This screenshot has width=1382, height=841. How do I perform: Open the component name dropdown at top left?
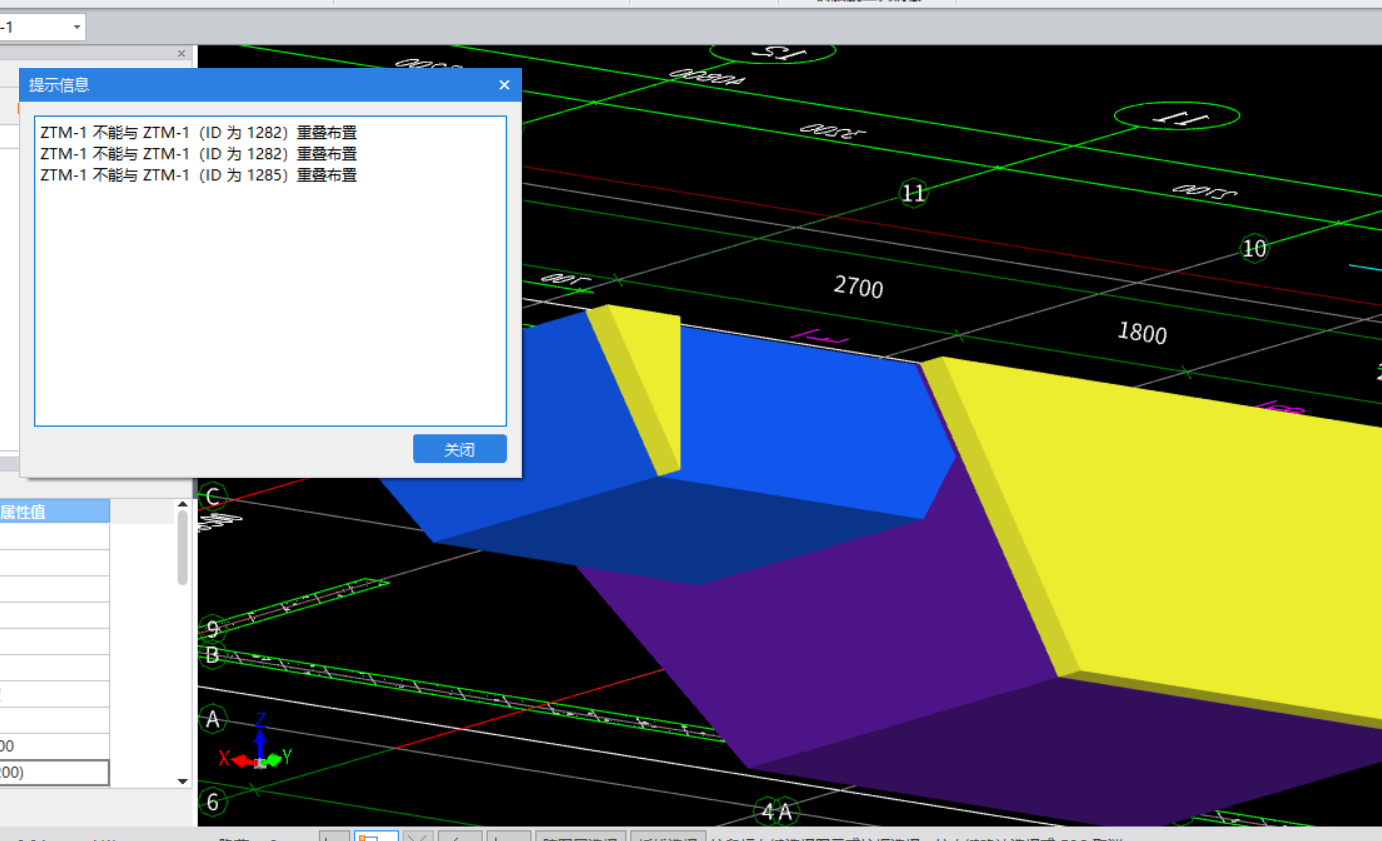tap(77, 27)
